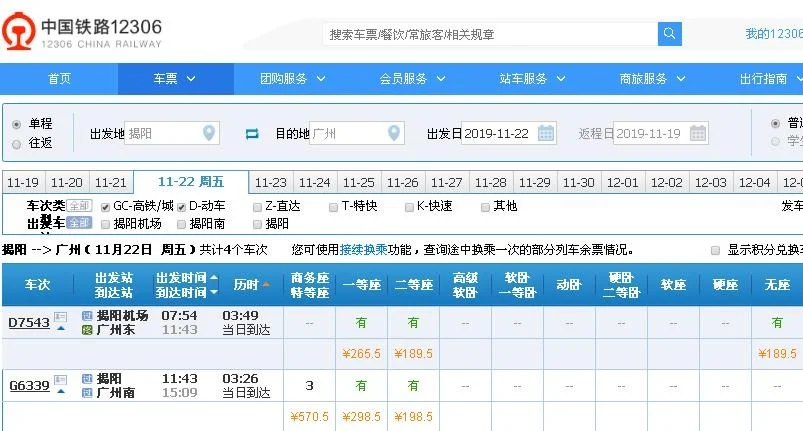The width and height of the screenshot is (803, 431).
Task: Click the ¥265.5 first class price
Action: 362,354
